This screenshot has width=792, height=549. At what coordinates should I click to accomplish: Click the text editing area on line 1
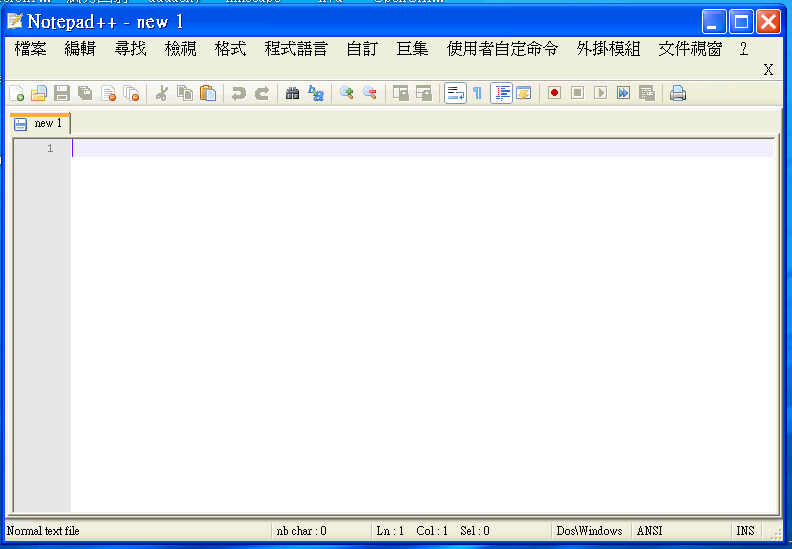(x=422, y=148)
